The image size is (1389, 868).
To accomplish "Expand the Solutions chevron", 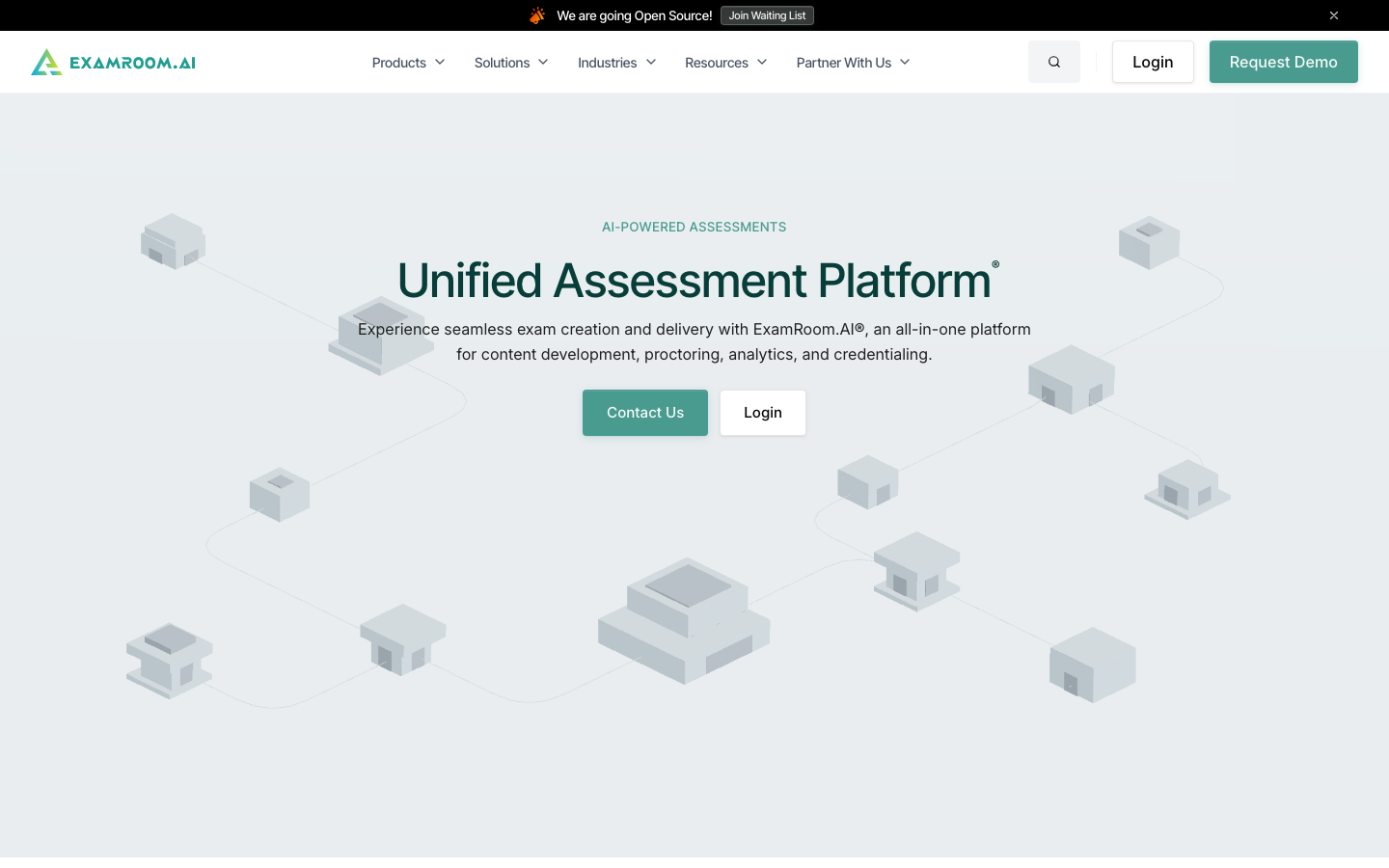I will pos(543,62).
